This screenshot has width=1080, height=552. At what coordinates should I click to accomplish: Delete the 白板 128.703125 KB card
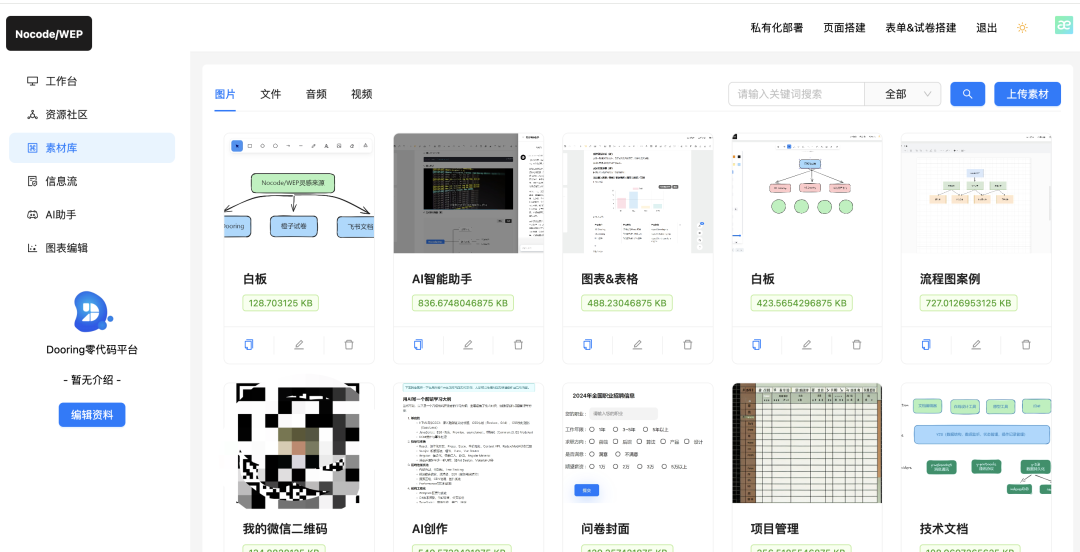coord(349,344)
